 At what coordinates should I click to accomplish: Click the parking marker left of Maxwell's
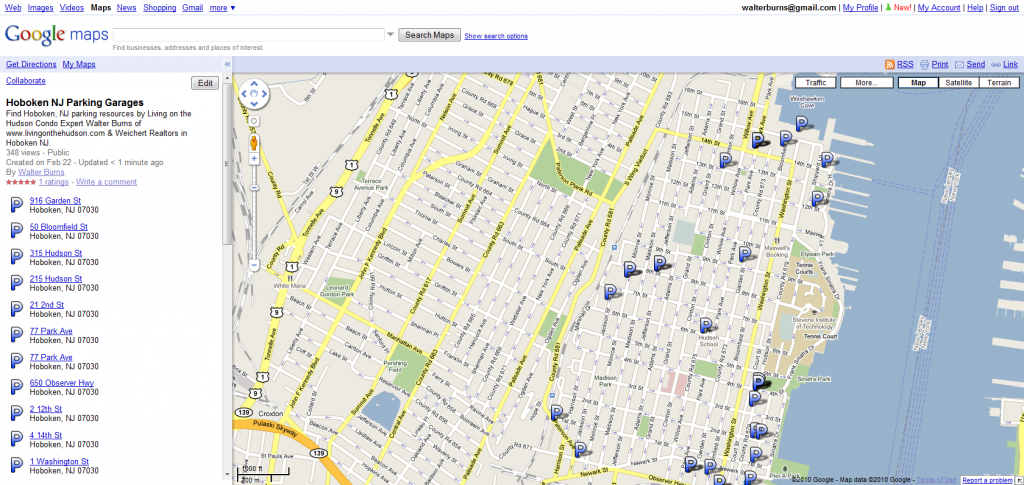(x=745, y=254)
